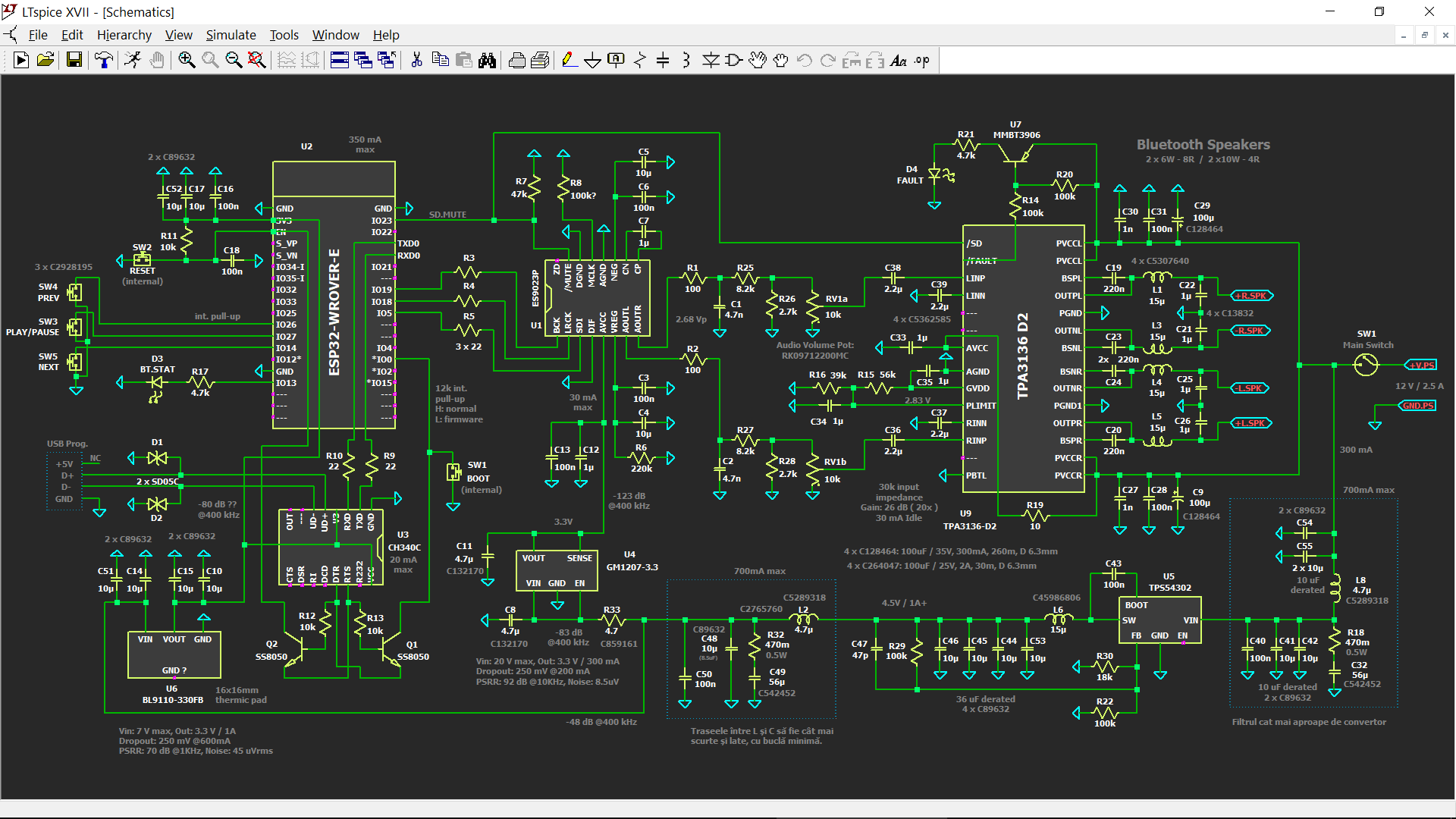This screenshot has width=1456, height=819.
Task: Select the Move open-hand tool
Action: (758, 60)
